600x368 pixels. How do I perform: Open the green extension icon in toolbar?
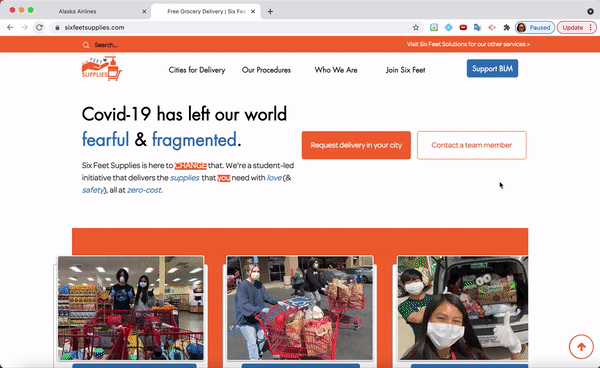pos(434,28)
